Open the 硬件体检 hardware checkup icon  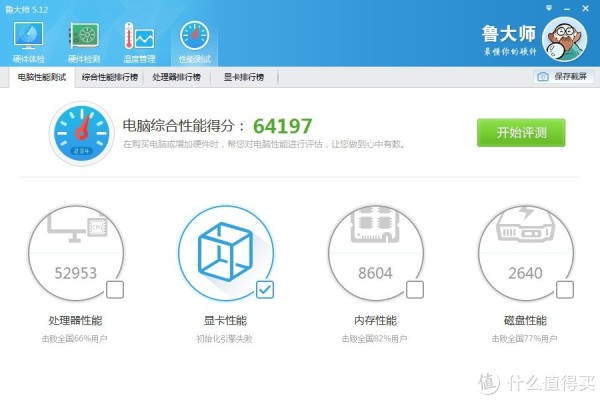pyautogui.click(x=28, y=42)
